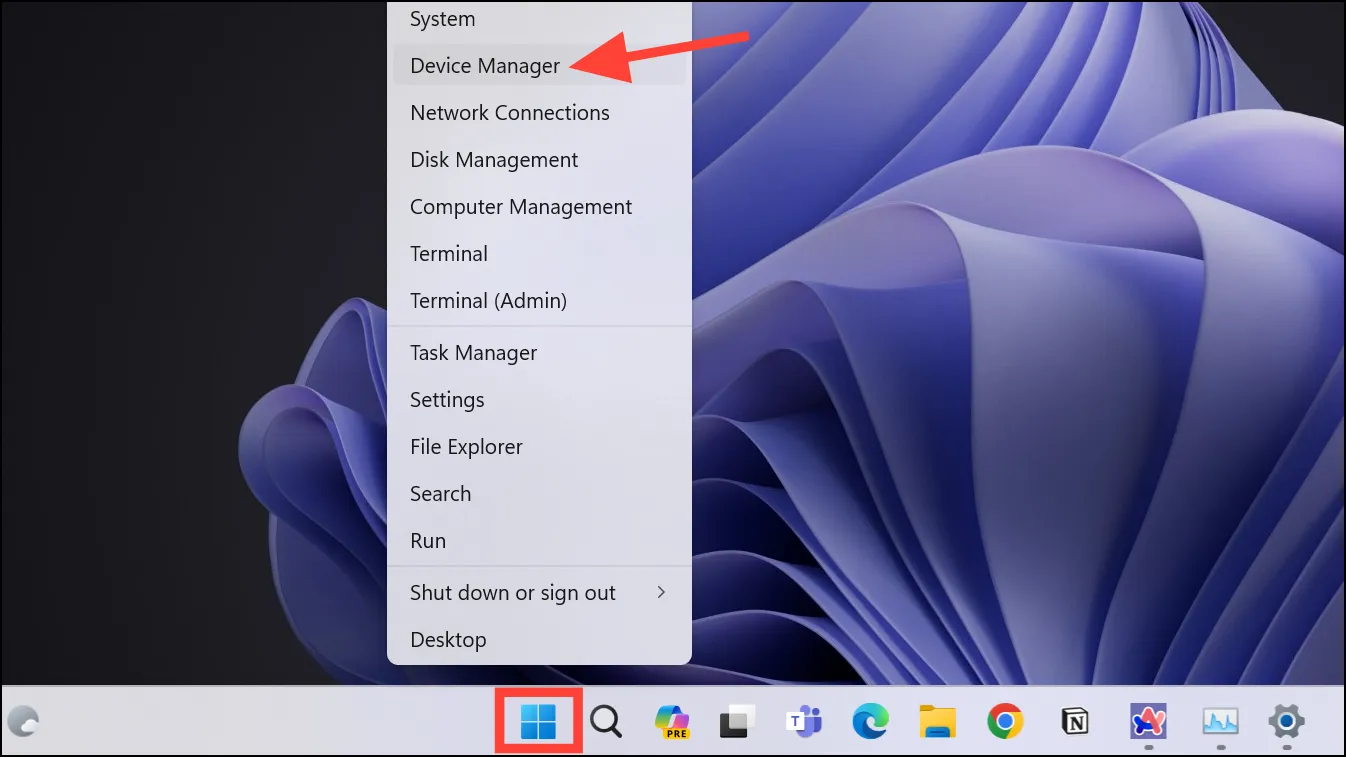Open the performance monitor graph taskbar icon

(x=1220, y=721)
